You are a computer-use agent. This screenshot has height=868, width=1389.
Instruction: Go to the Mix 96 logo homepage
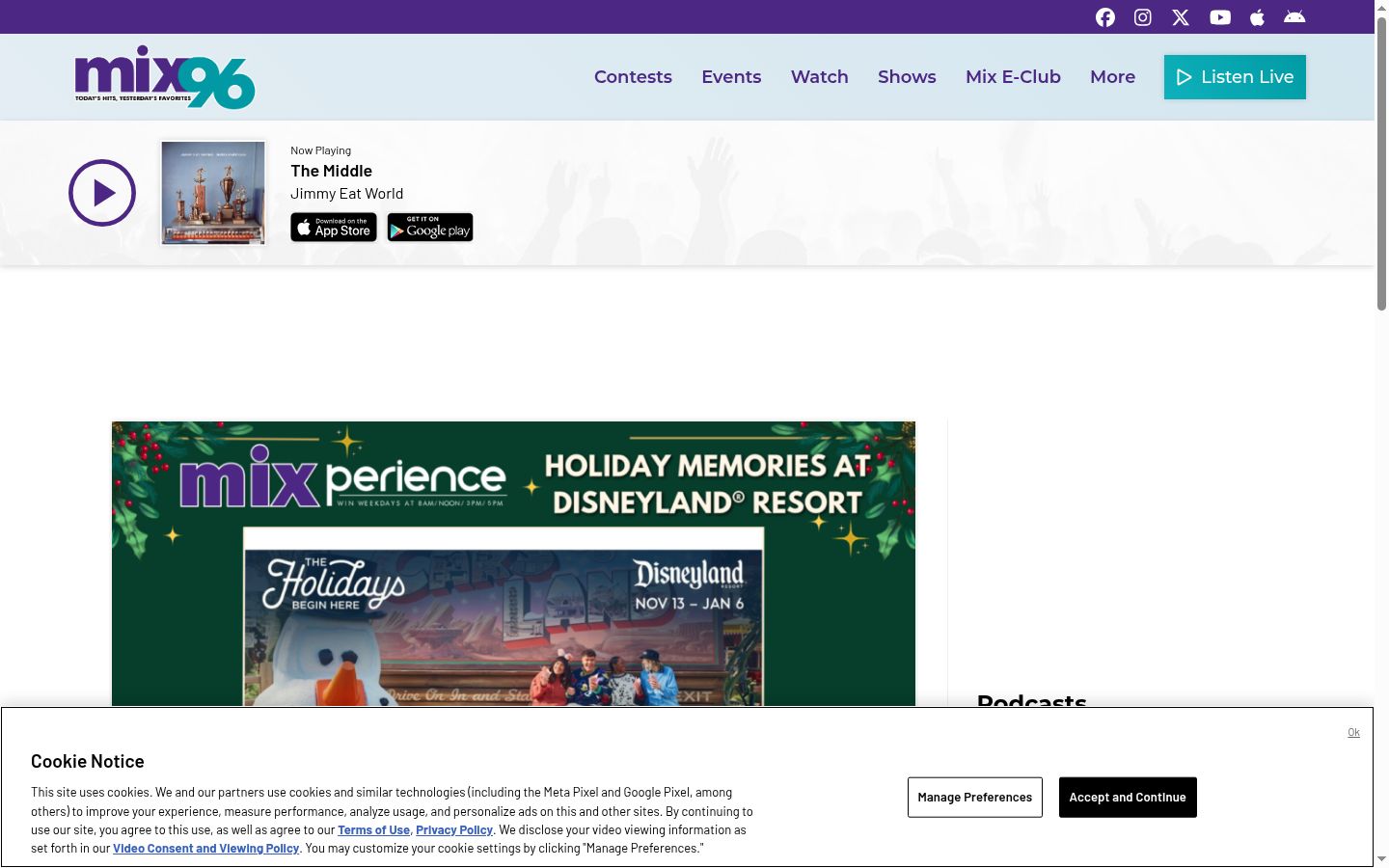165,77
